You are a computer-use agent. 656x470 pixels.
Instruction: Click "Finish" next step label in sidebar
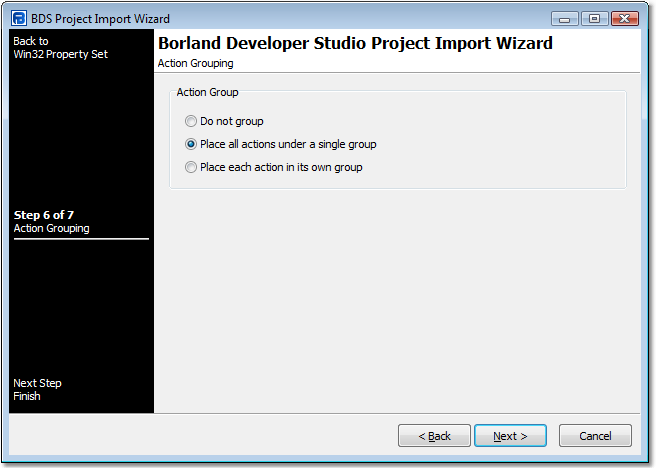(27, 396)
